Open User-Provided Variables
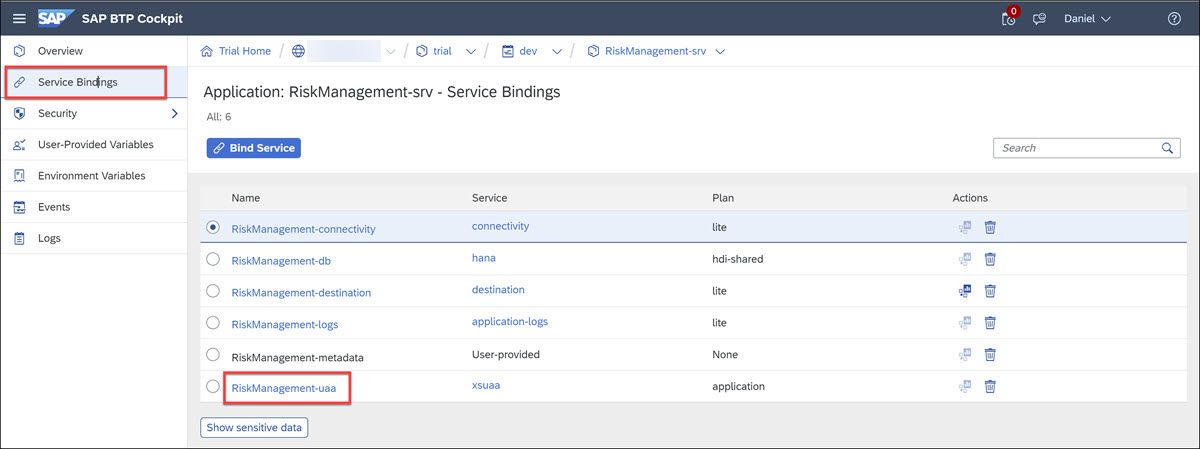The width and height of the screenshot is (1200, 449). pos(94,144)
